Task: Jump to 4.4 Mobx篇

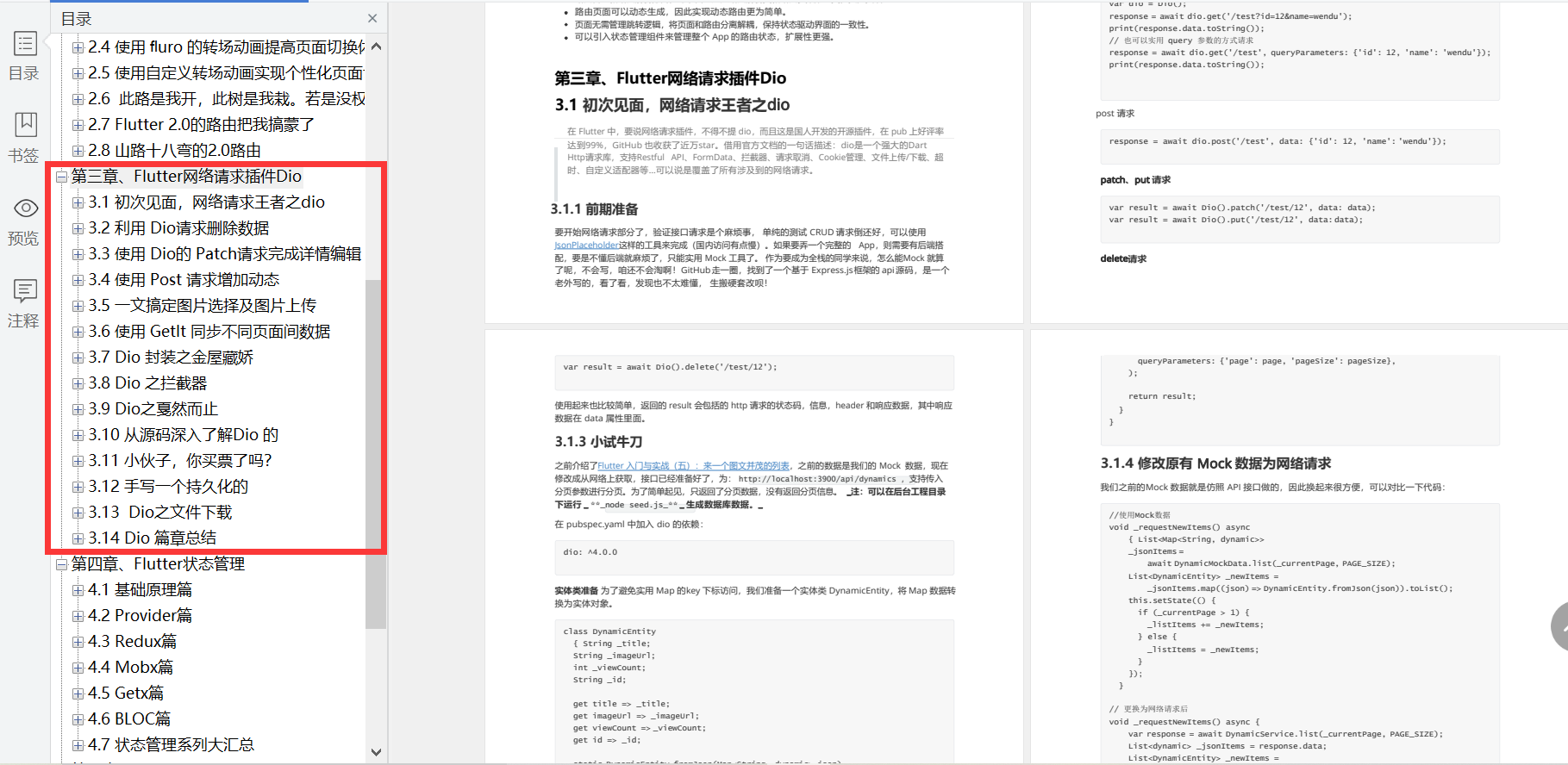Action: click(x=131, y=668)
